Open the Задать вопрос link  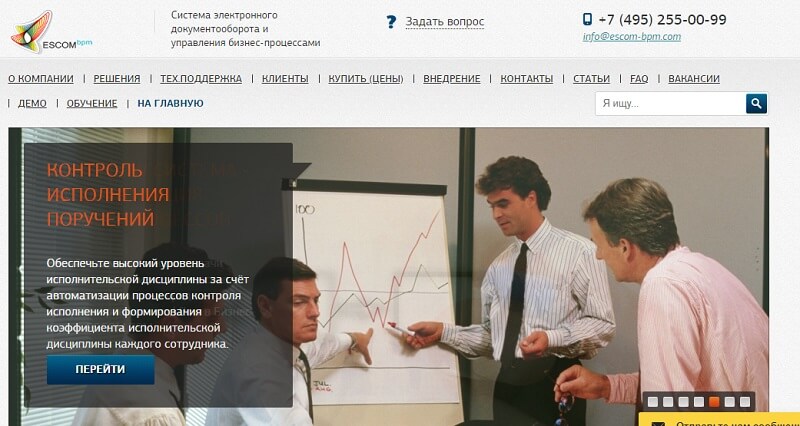[444, 22]
